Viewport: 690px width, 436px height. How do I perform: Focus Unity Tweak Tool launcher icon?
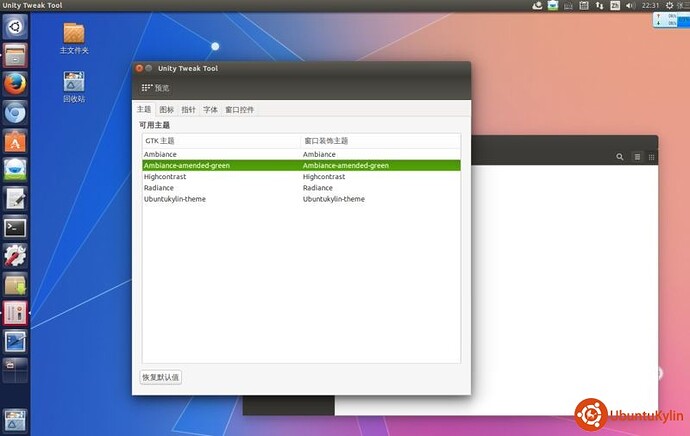click(15, 313)
